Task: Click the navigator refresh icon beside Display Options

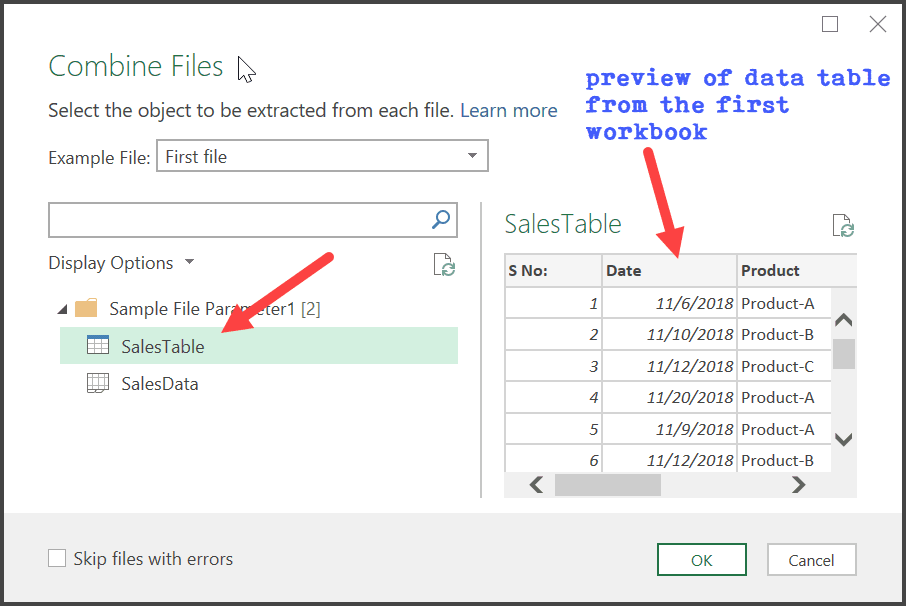Action: (444, 264)
